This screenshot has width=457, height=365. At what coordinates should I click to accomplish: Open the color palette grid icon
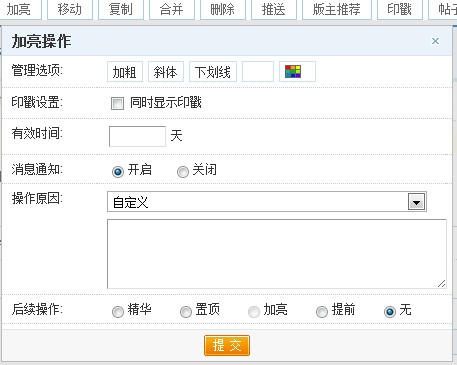pyautogui.click(x=293, y=72)
